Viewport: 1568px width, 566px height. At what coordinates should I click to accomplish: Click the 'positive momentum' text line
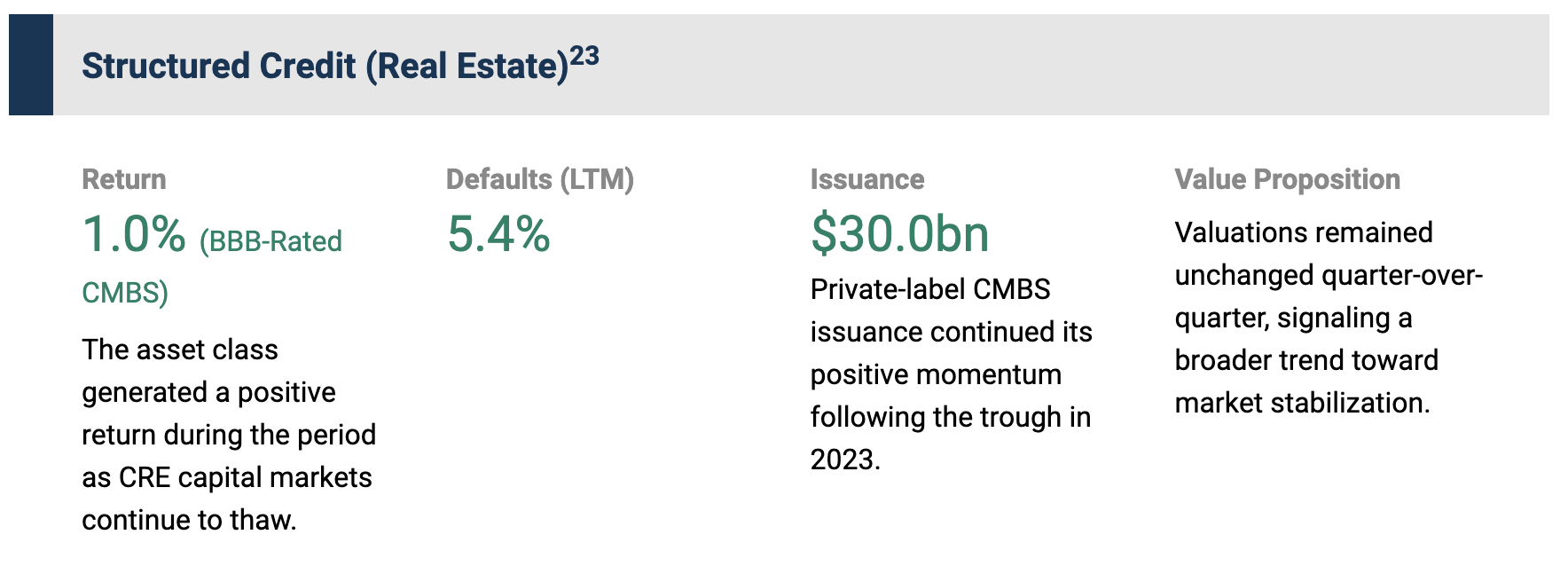(936, 374)
